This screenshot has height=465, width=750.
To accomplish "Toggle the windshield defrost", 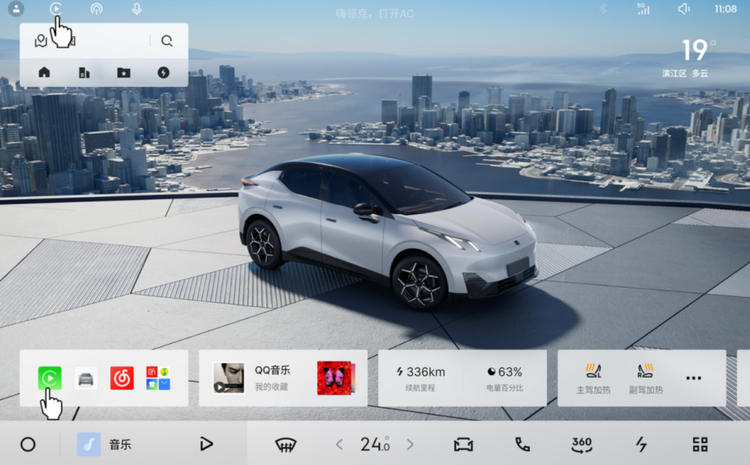I will 286,445.
